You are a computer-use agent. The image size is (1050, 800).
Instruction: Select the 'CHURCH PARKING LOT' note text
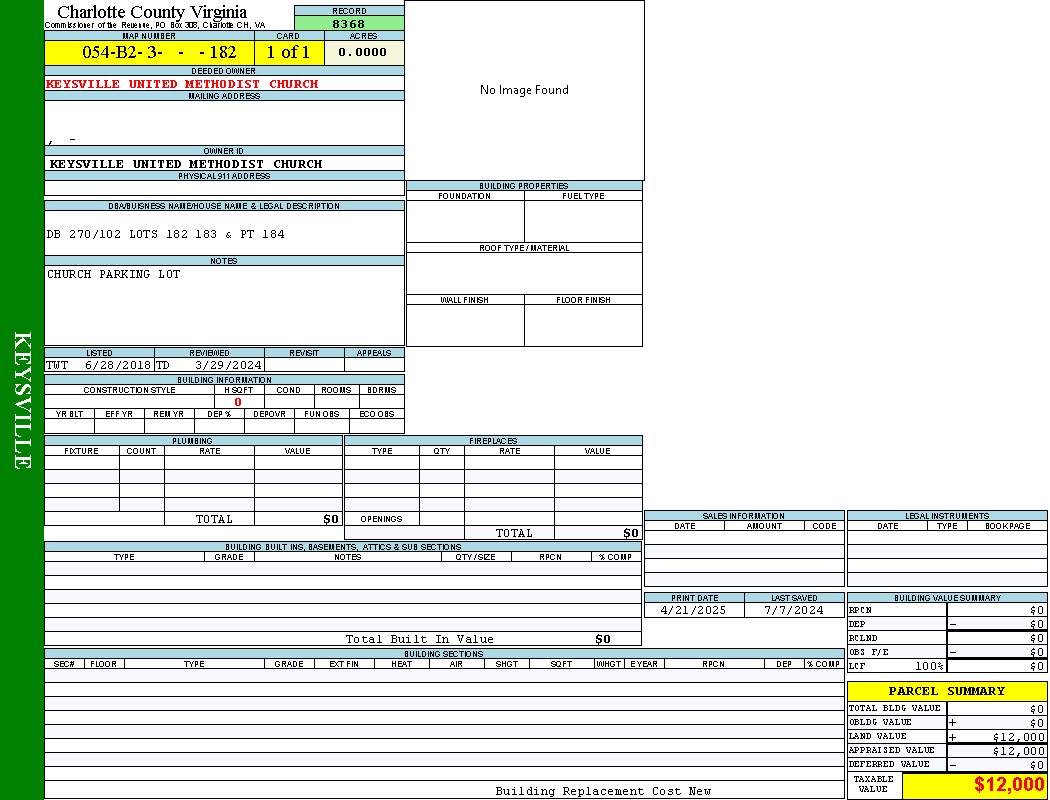(x=113, y=274)
